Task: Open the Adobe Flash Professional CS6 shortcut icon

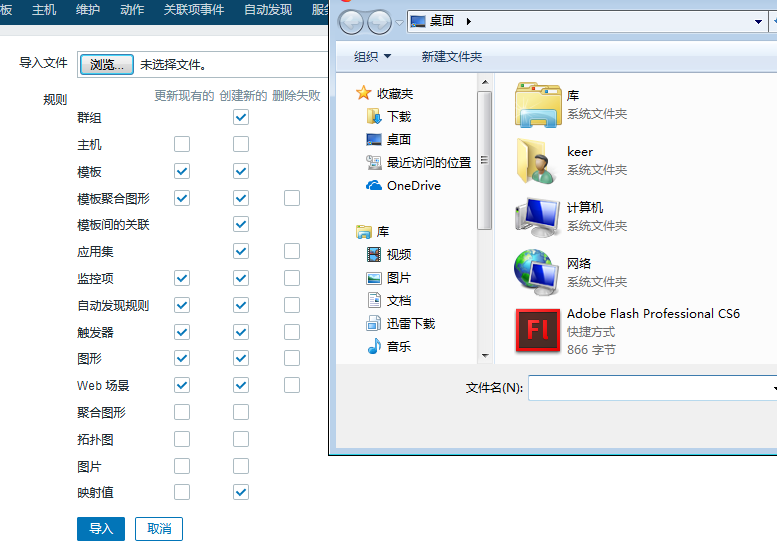Action: 537,330
